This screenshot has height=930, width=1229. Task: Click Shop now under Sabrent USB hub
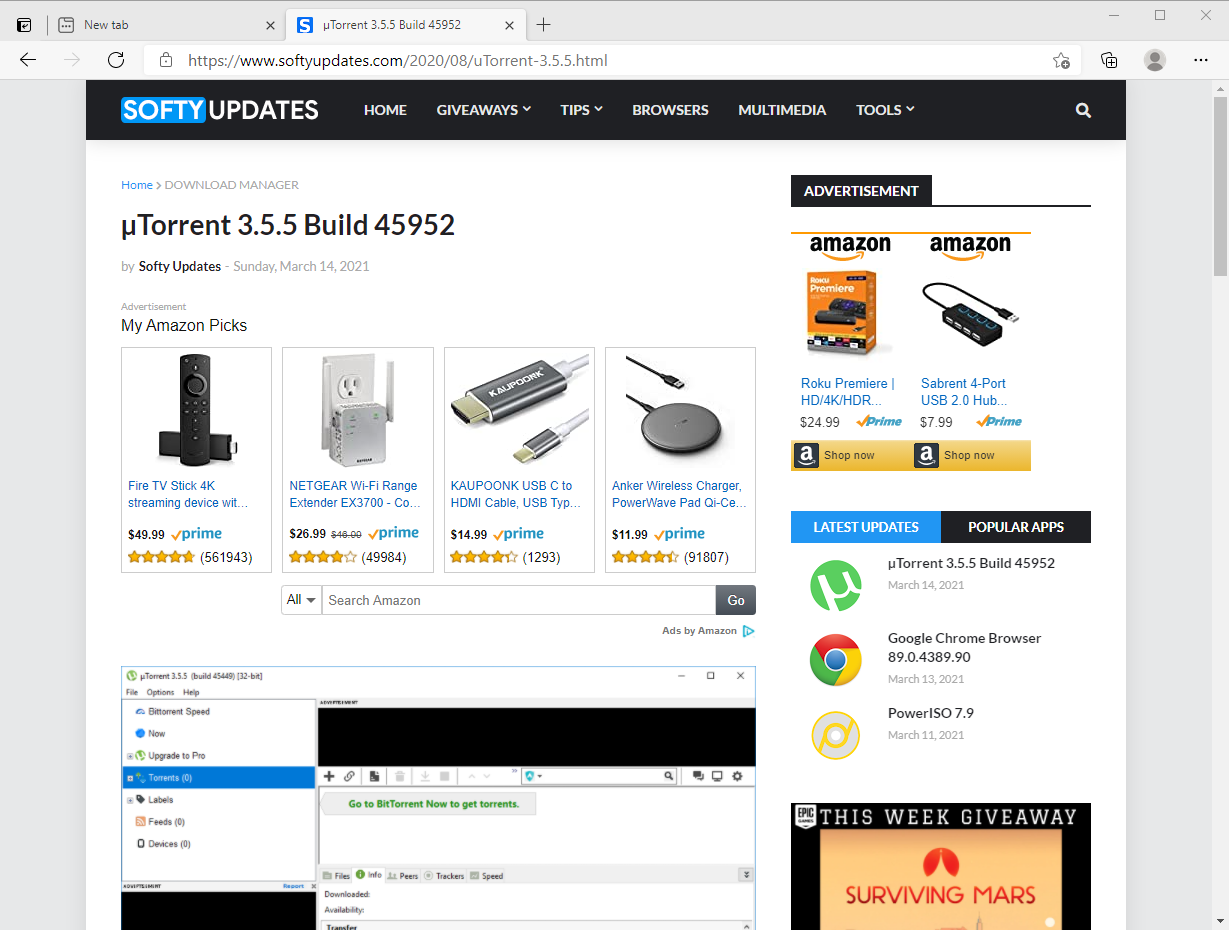(969, 455)
